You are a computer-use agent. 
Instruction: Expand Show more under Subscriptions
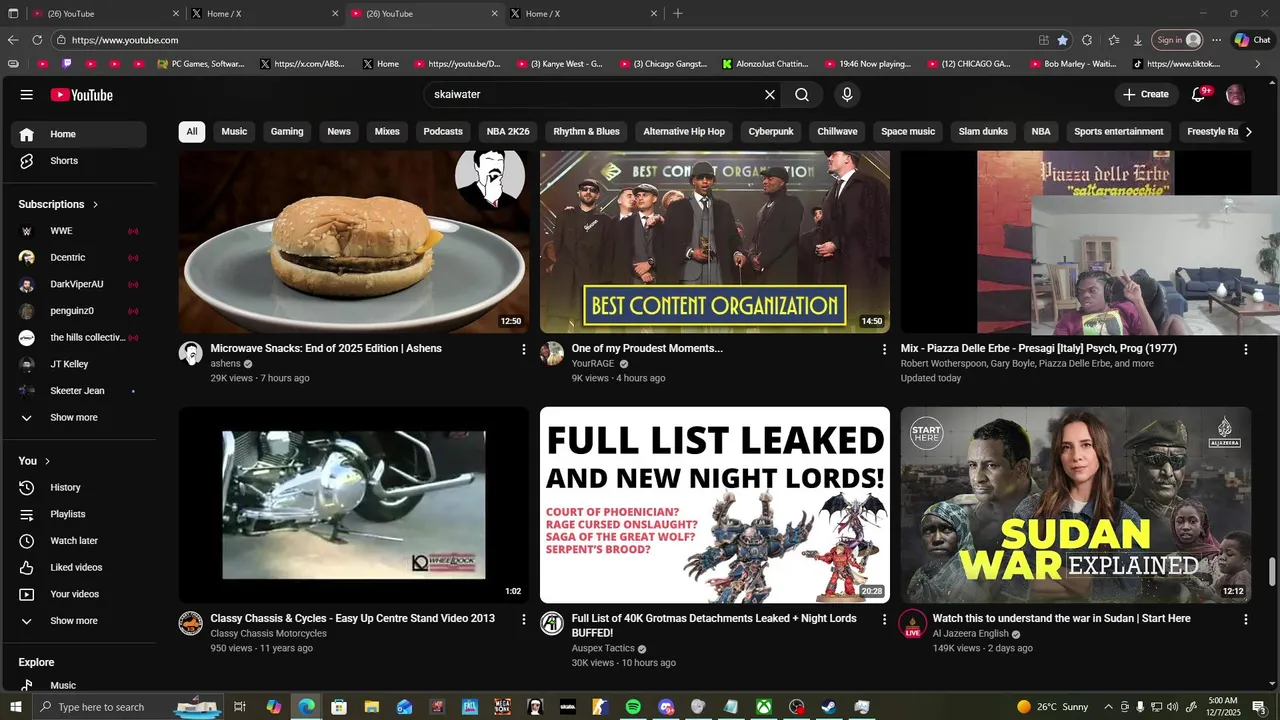[x=78, y=418]
